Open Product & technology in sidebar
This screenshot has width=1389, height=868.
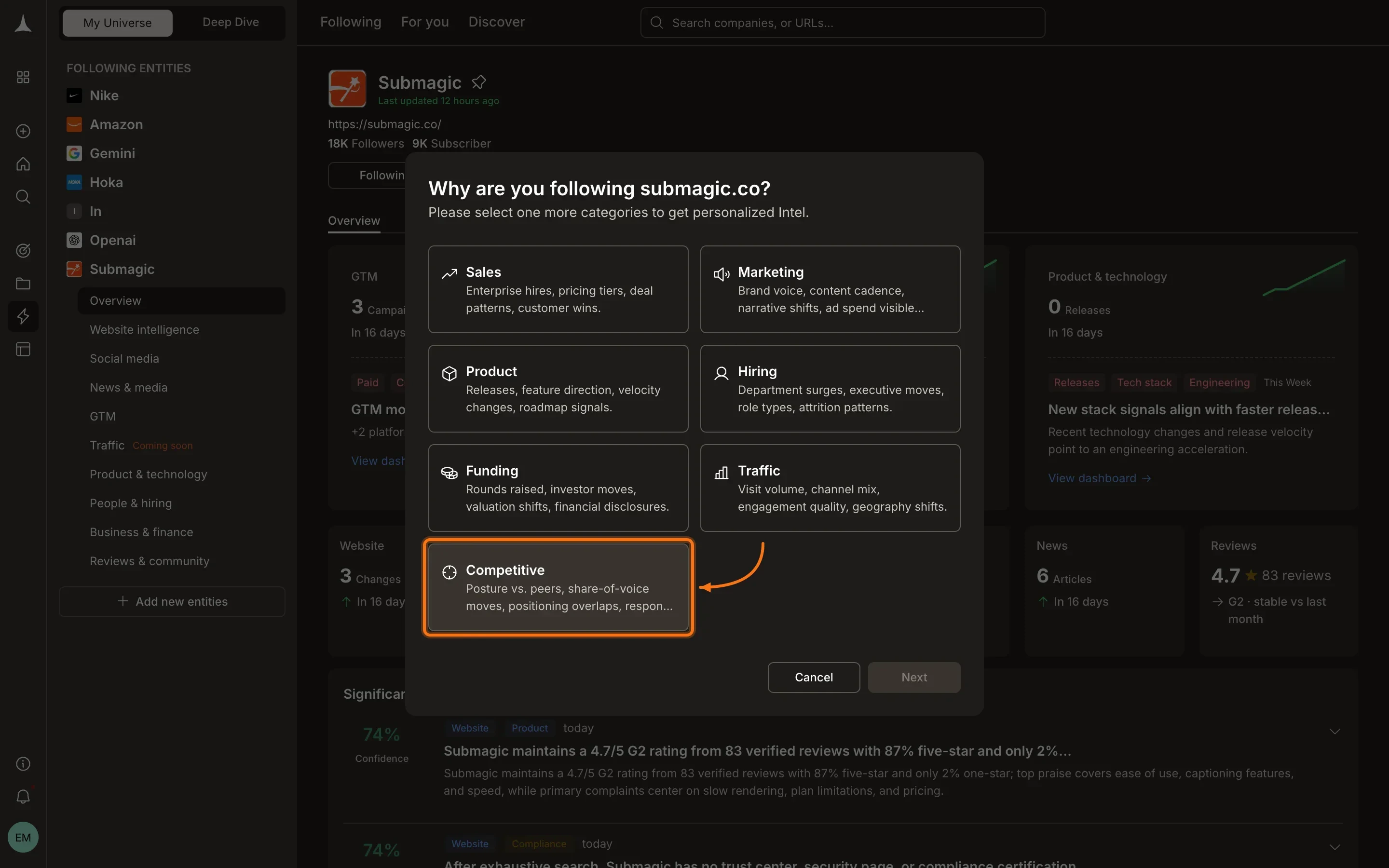click(148, 474)
